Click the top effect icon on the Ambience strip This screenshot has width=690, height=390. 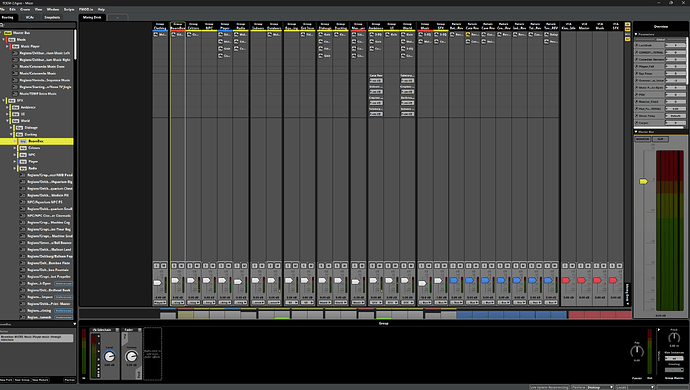pos(372,34)
